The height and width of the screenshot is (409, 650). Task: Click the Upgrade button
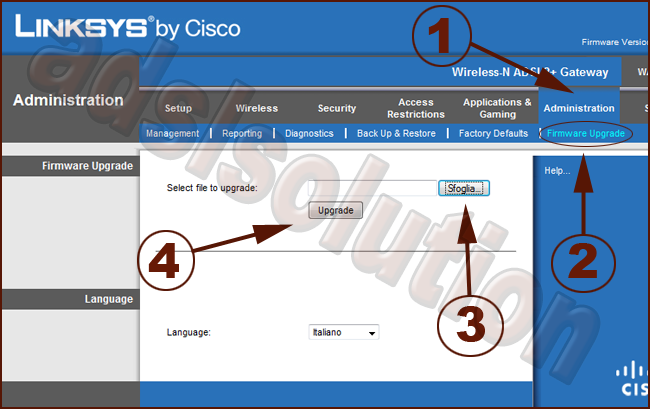coord(335,211)
